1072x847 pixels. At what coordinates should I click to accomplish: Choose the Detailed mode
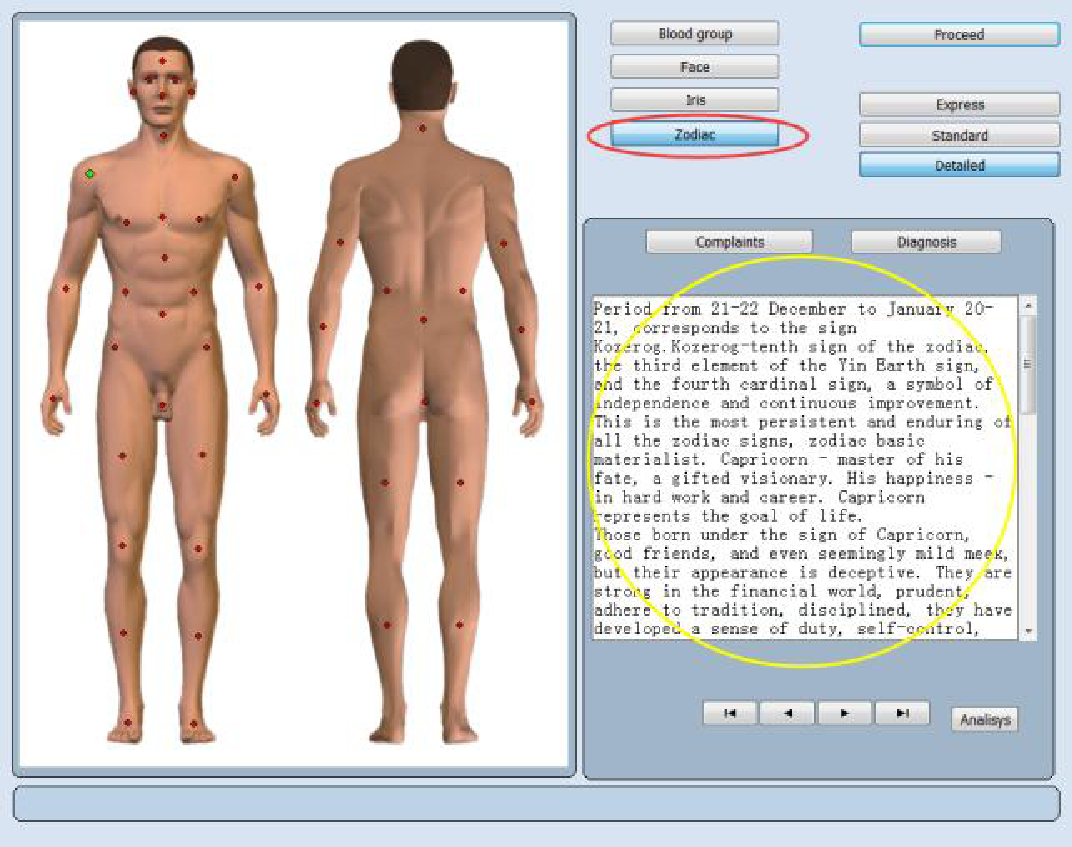(959, 165)
